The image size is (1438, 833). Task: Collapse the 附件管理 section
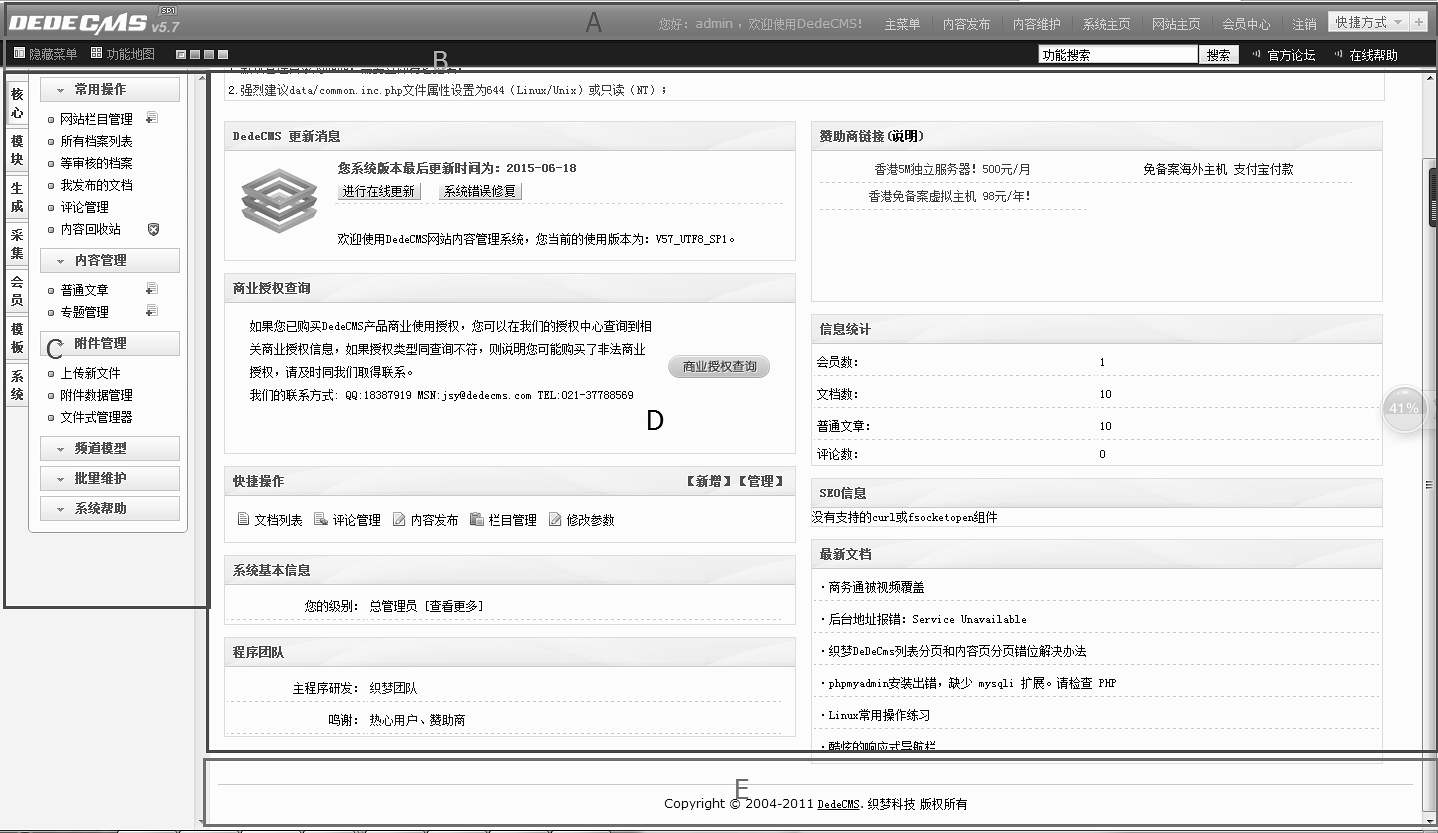(110, 343)
